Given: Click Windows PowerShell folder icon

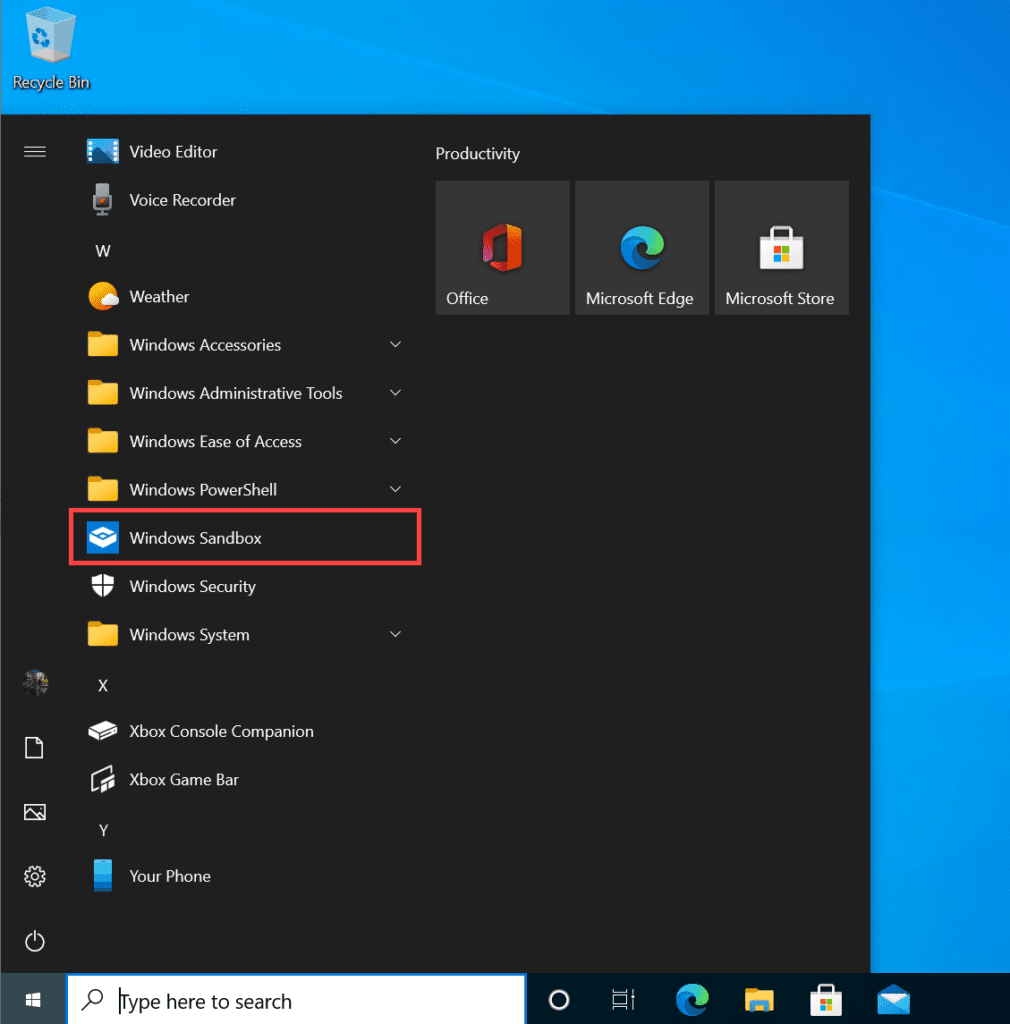Looking at the screenshot, I should (103, 489).
